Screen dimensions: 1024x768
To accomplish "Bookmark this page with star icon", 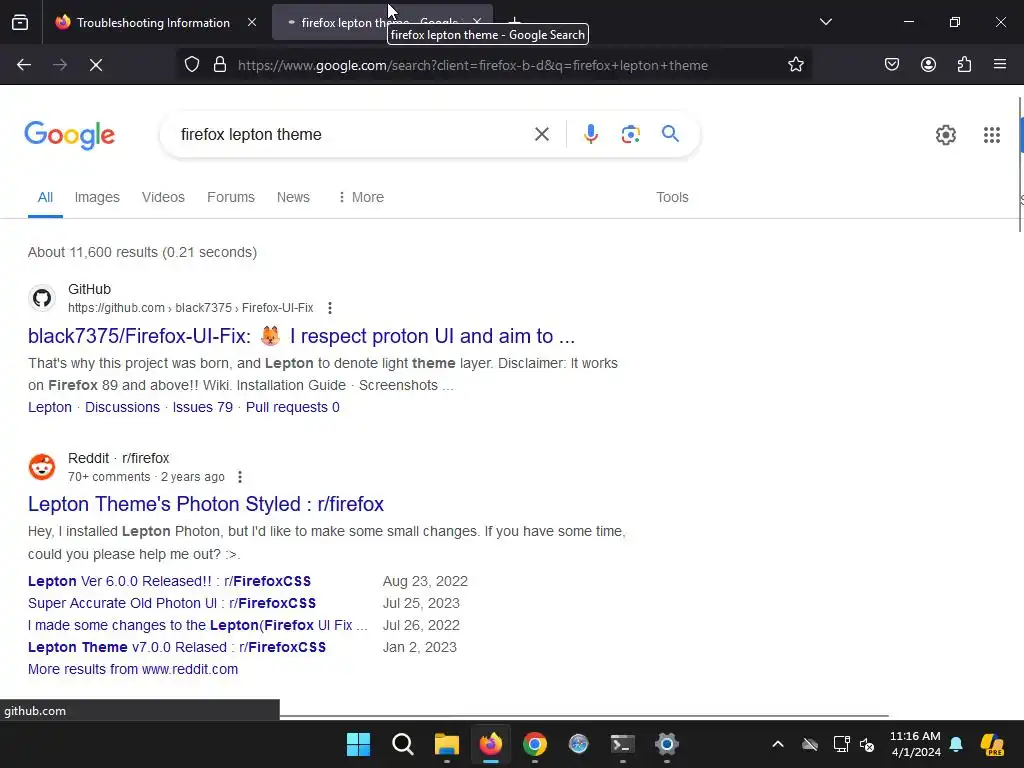I will 795,65.
